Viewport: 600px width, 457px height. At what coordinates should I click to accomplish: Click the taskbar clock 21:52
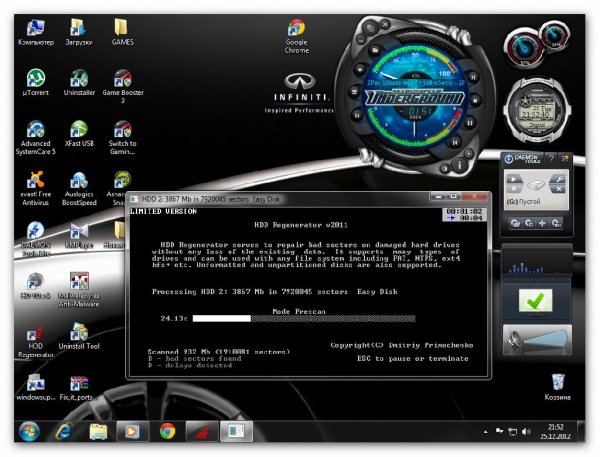[x=556, y=431]
